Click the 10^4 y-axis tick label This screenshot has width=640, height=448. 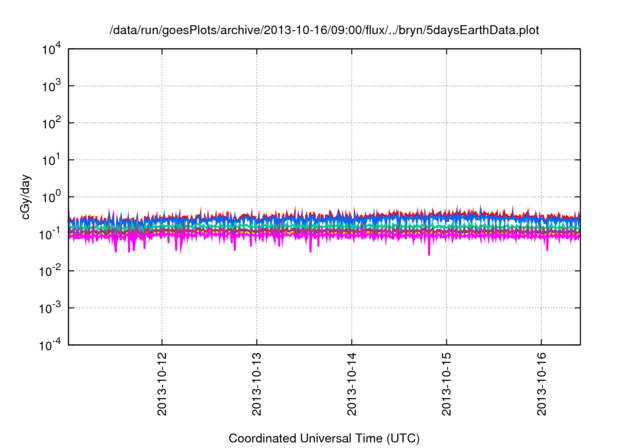coord(52,50)
